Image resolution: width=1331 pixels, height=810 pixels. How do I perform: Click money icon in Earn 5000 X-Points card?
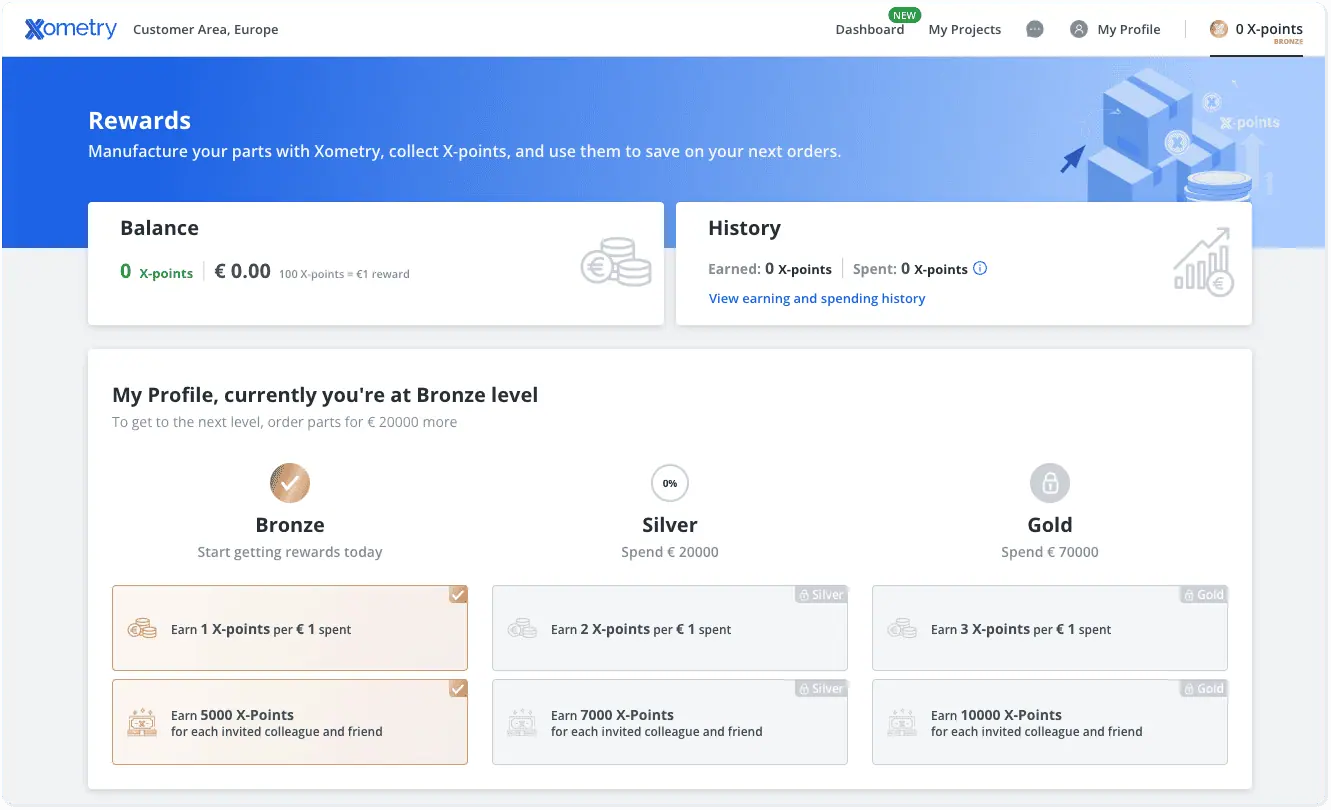point(142,723)
